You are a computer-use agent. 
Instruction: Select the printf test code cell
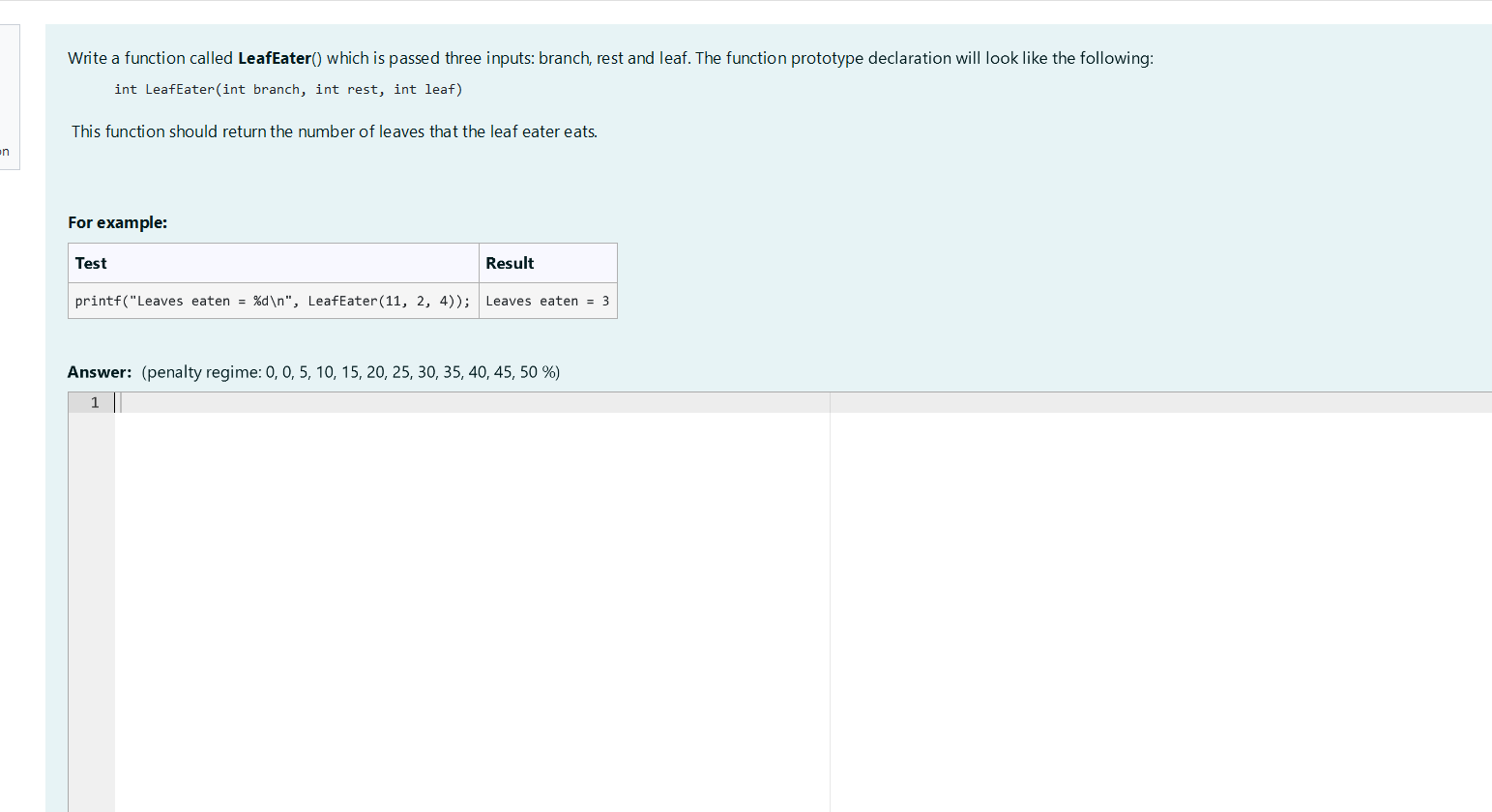[x=272, y=301]
